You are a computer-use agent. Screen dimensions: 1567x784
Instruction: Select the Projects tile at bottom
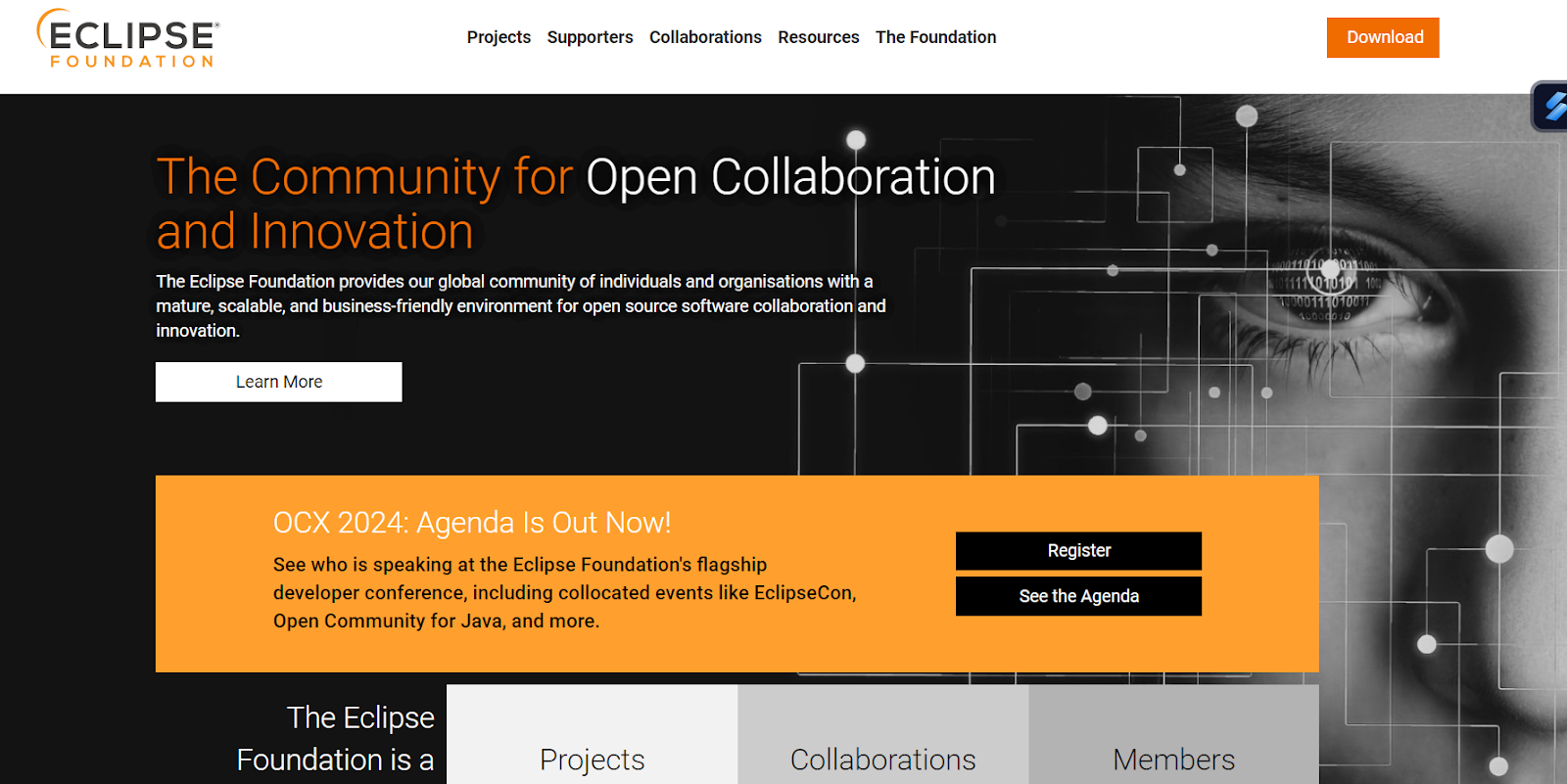click(592, 734)
